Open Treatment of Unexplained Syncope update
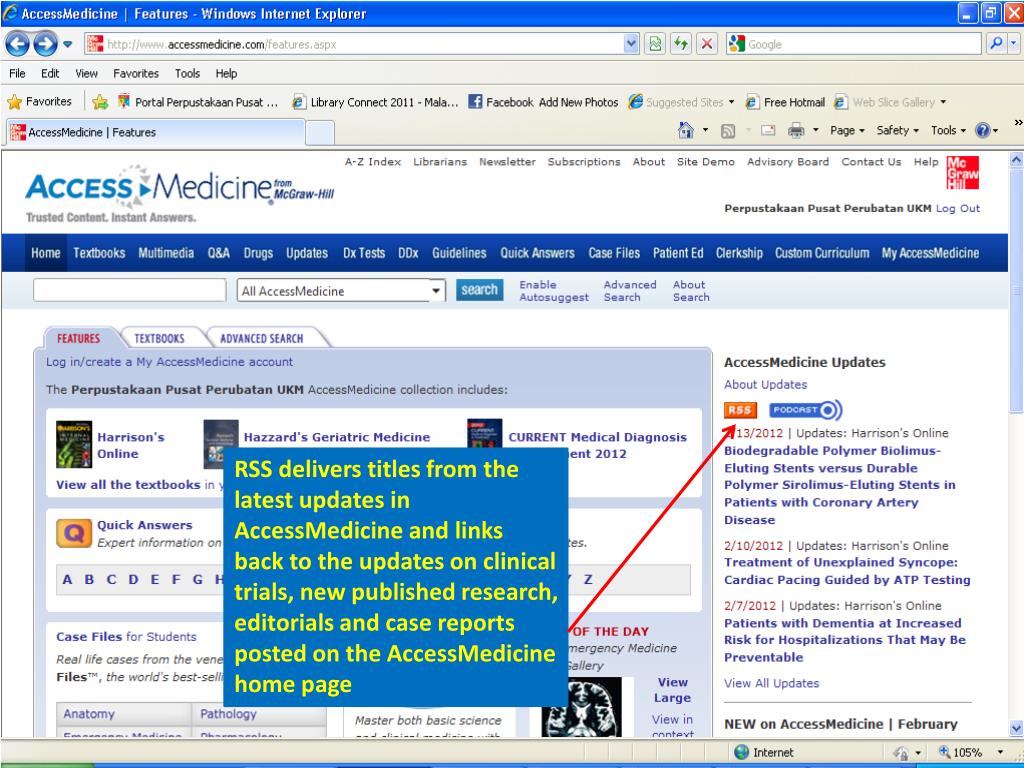 (847, 571)
